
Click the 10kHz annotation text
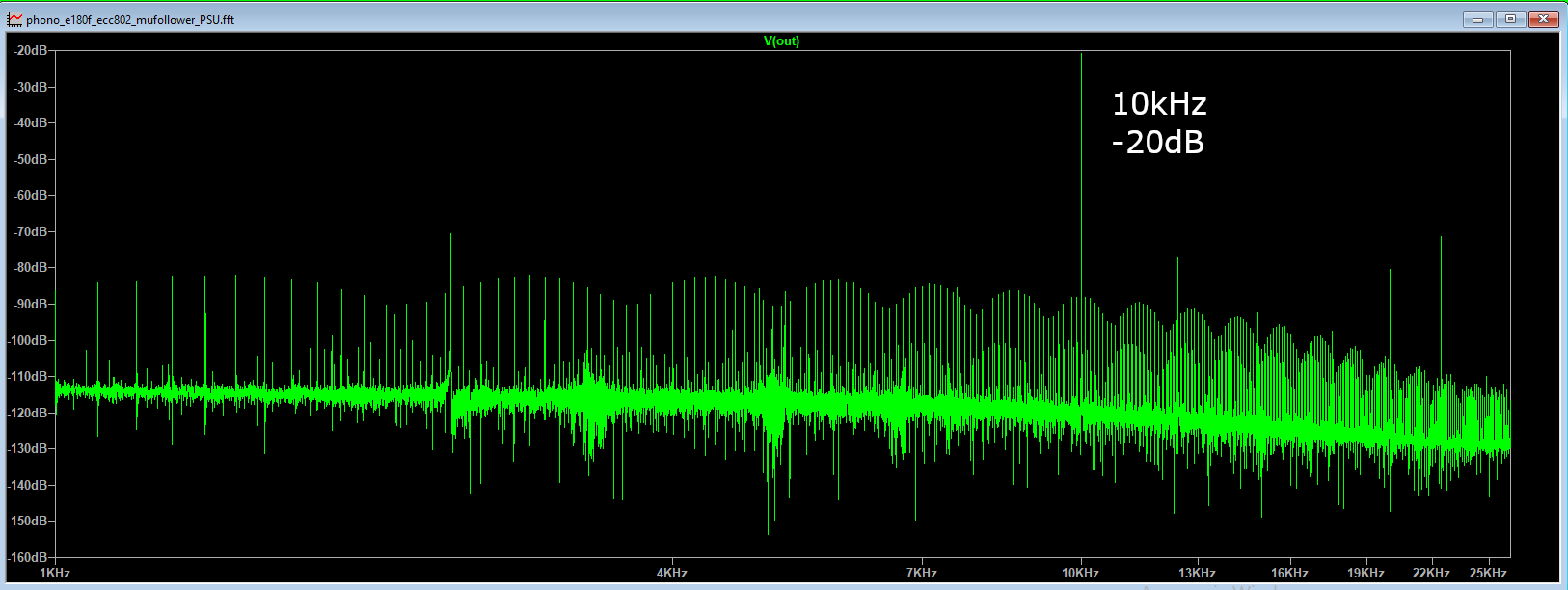coord(1159,103)
